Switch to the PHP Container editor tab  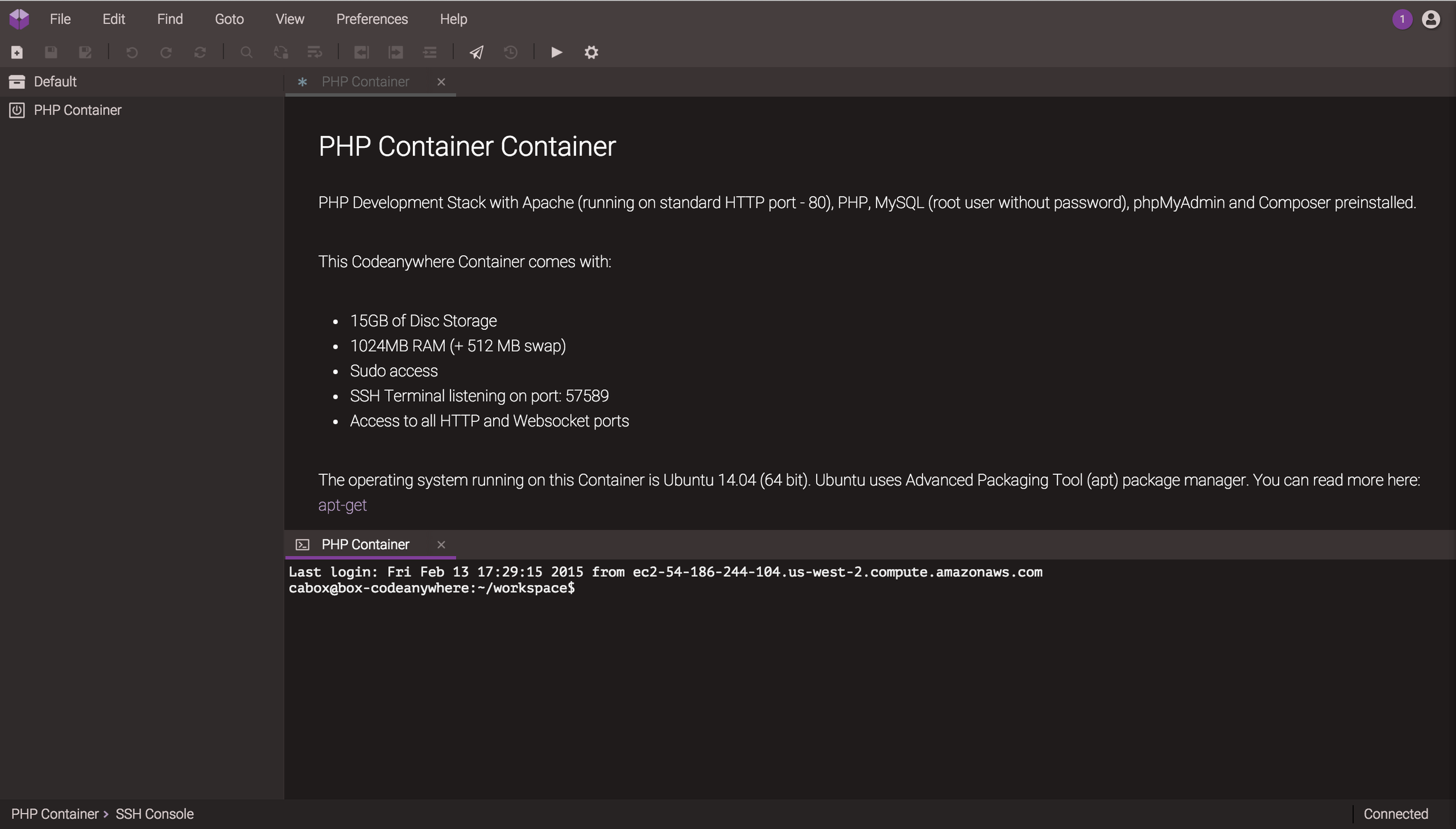tap(365, 82)
